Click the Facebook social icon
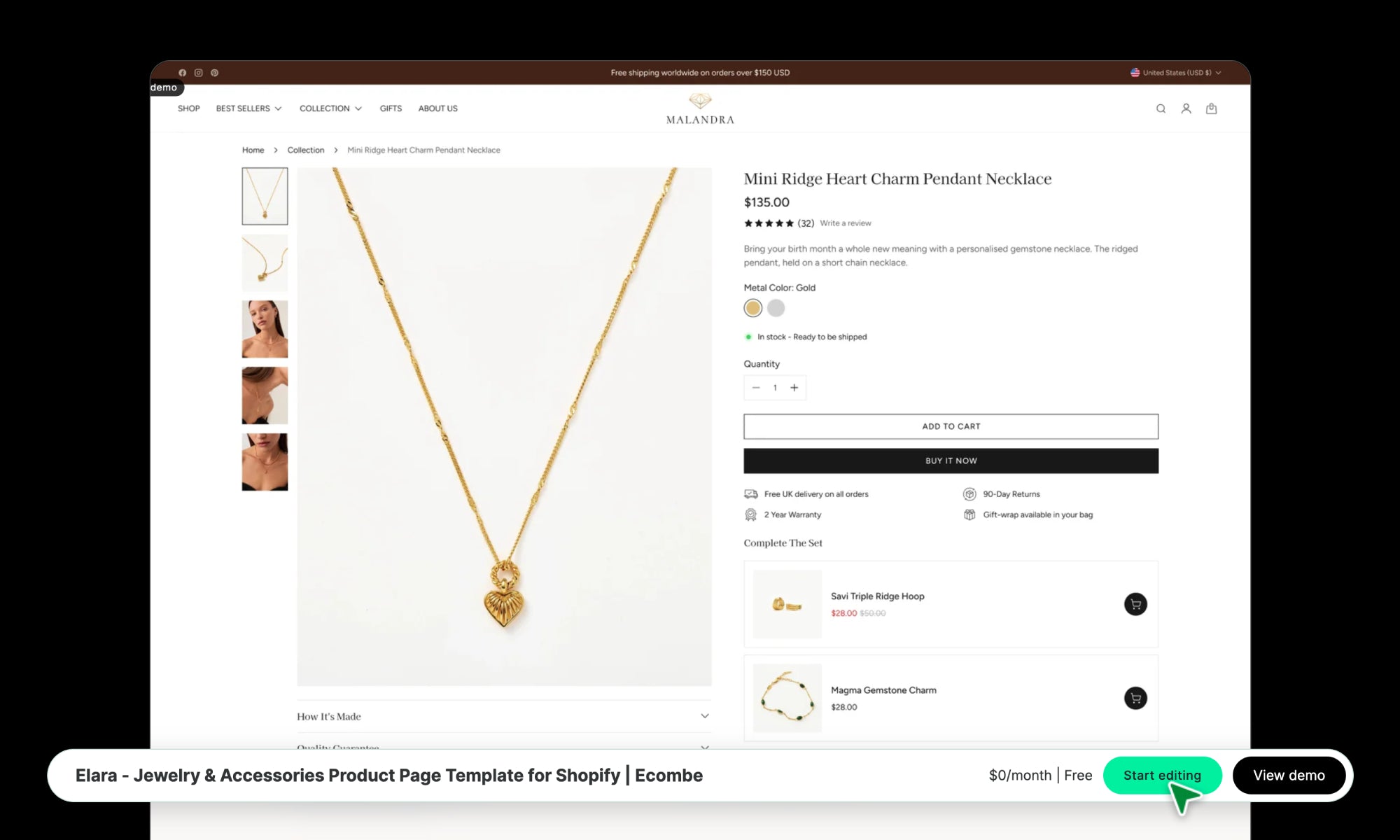The height and width of the screenshot is (840, 1400). click(183, 73)
